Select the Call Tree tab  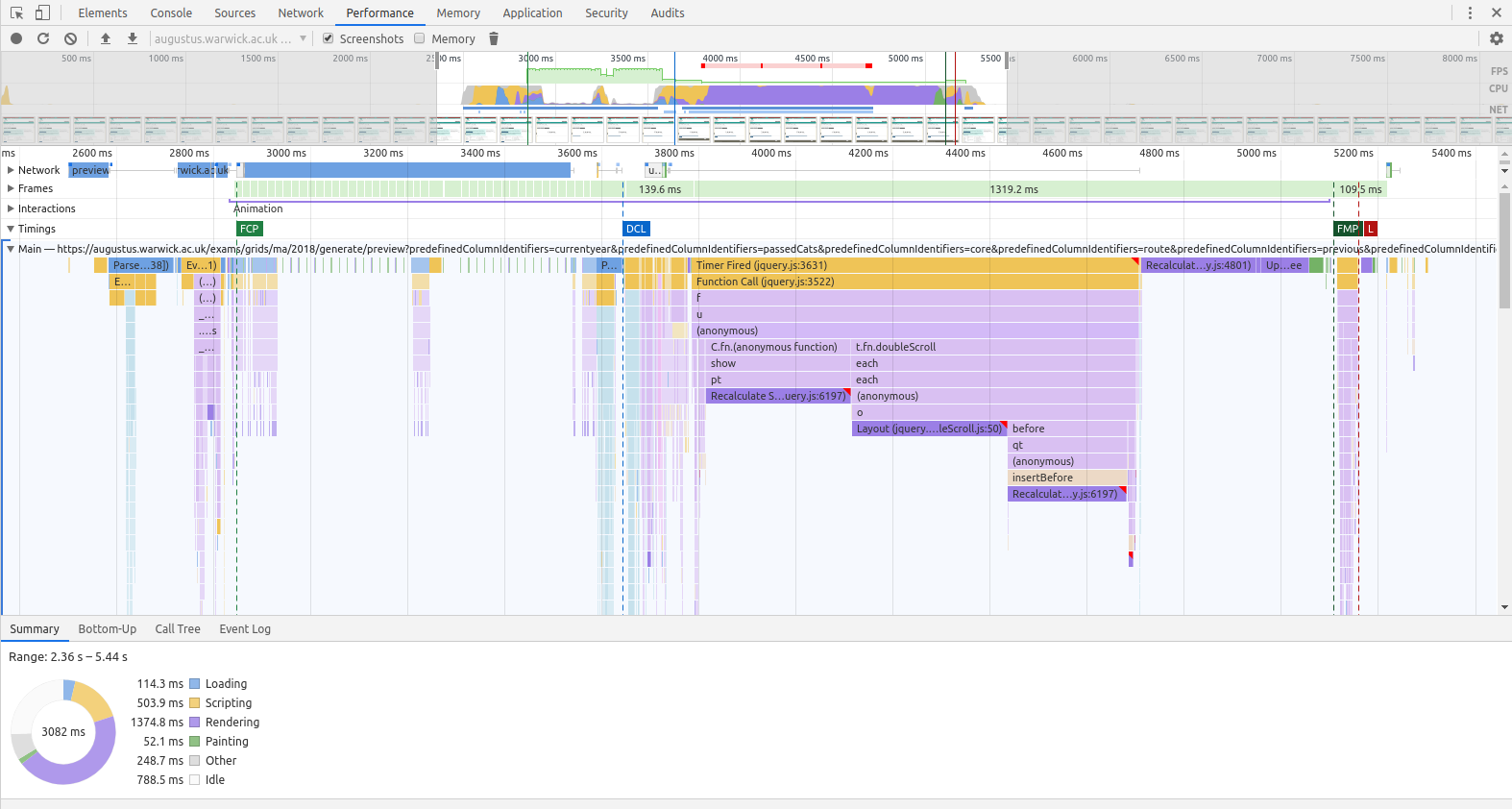click(178, 629)
